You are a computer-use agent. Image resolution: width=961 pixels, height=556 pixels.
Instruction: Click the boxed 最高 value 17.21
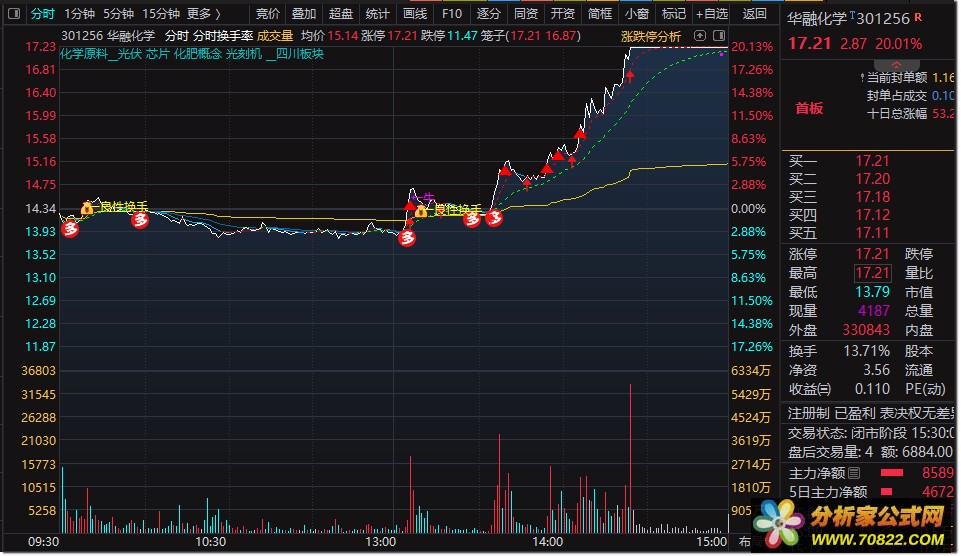tap(872, 273)
